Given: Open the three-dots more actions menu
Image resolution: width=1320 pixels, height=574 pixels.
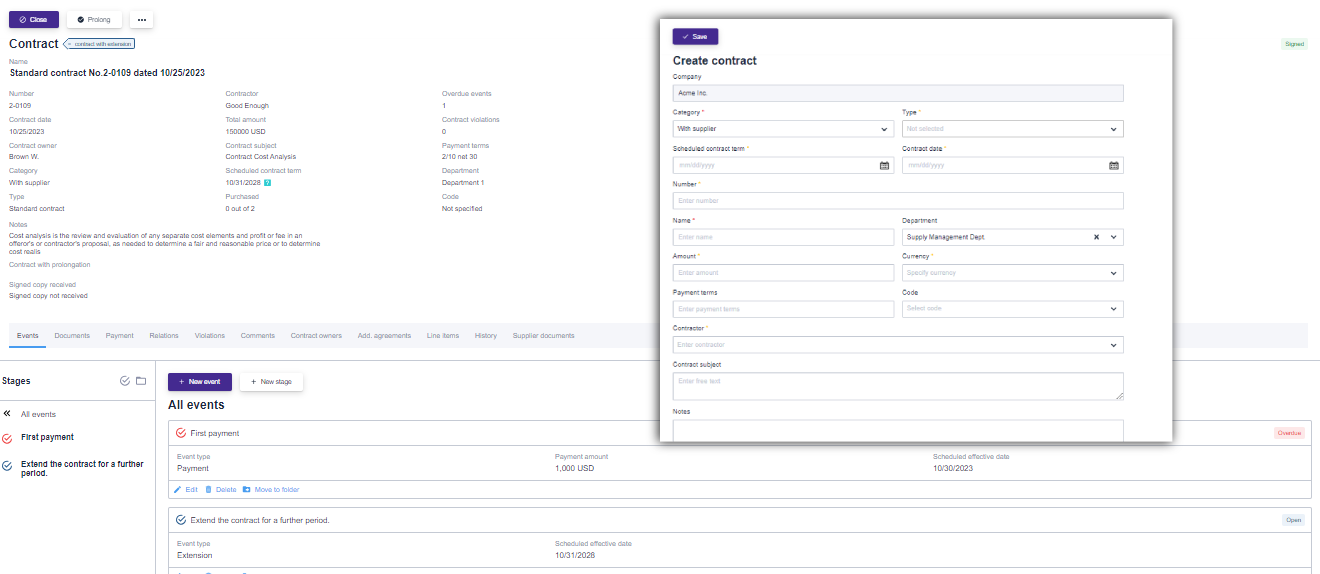Looking at the screenshot, I should (142, 19).
